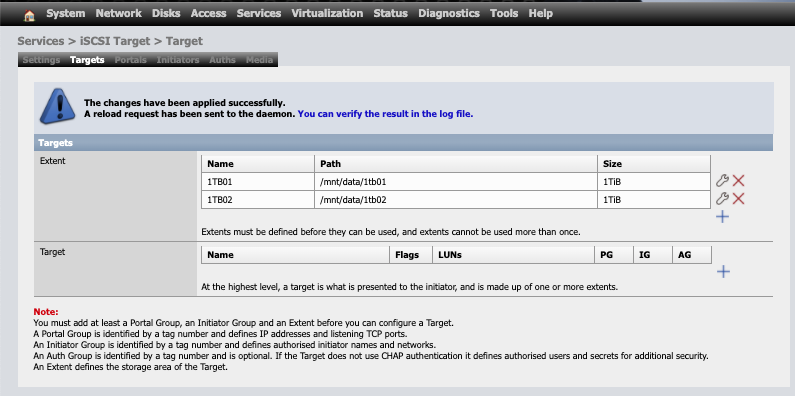
Task: Click the 1TB01 extent name cell
Action: coord(258,182)
